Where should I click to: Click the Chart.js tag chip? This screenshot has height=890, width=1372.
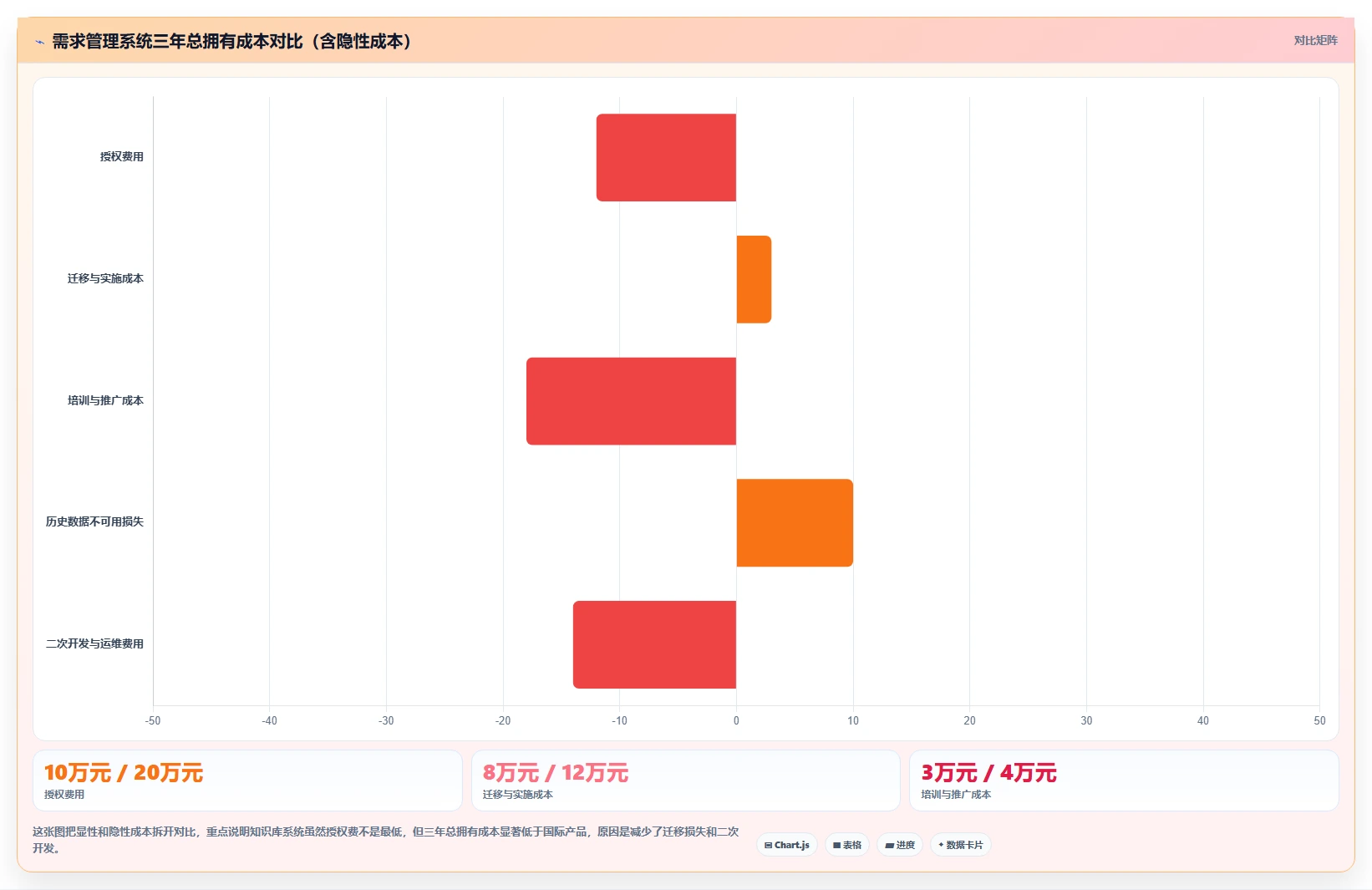[787, 845]
